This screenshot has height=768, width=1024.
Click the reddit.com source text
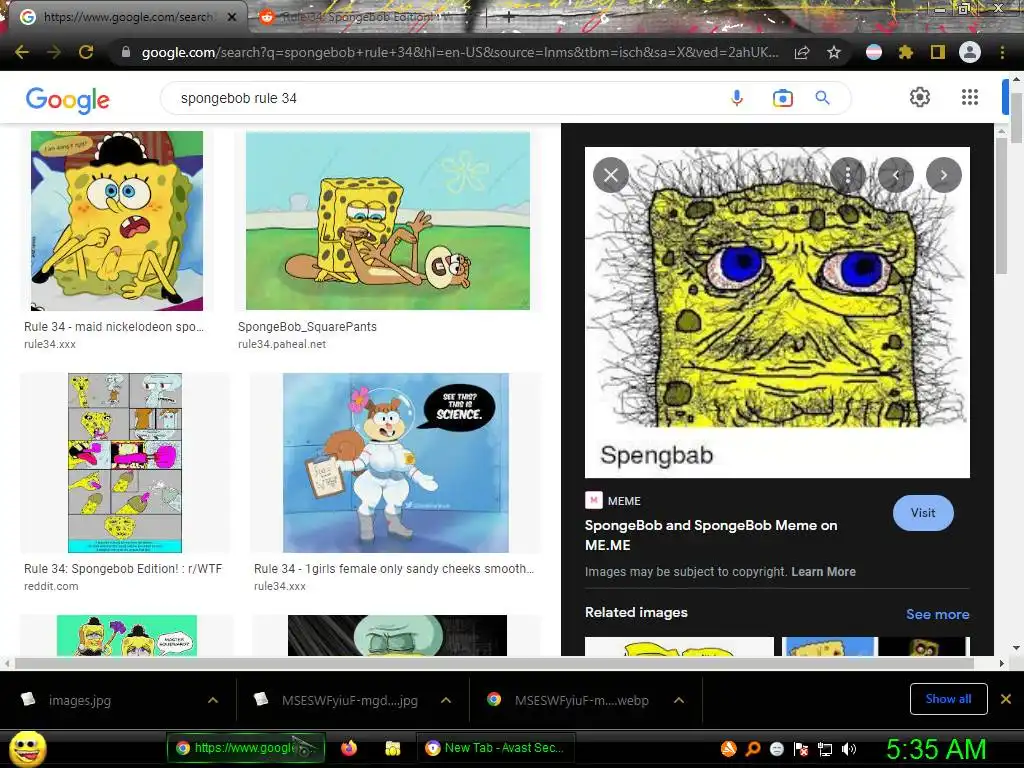pos(51,586)
